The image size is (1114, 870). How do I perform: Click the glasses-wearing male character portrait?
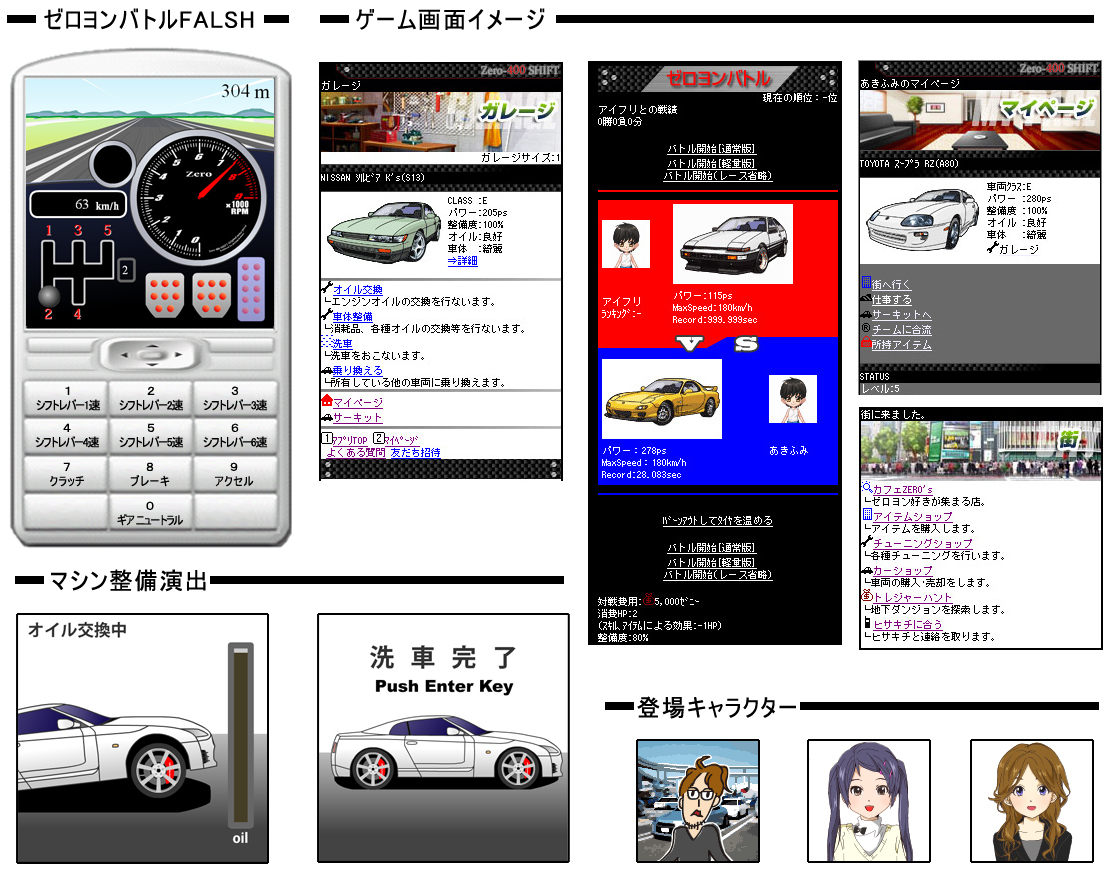698,800
